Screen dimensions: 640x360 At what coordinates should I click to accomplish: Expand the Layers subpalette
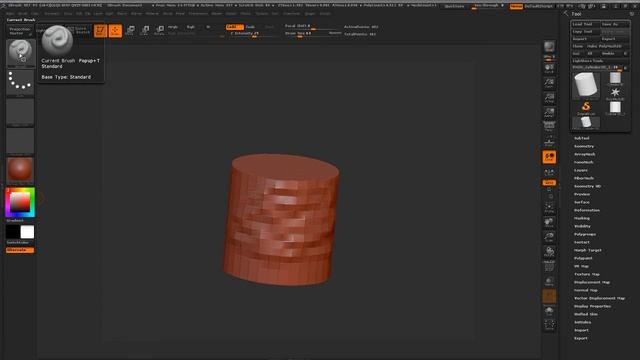click(581, 170)
